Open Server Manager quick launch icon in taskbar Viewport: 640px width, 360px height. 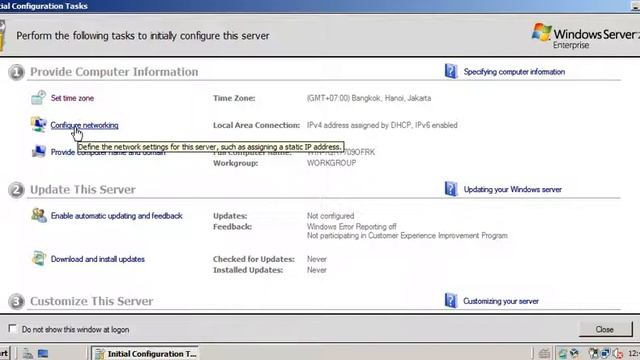pyautogui.click(x=28, y=353)
